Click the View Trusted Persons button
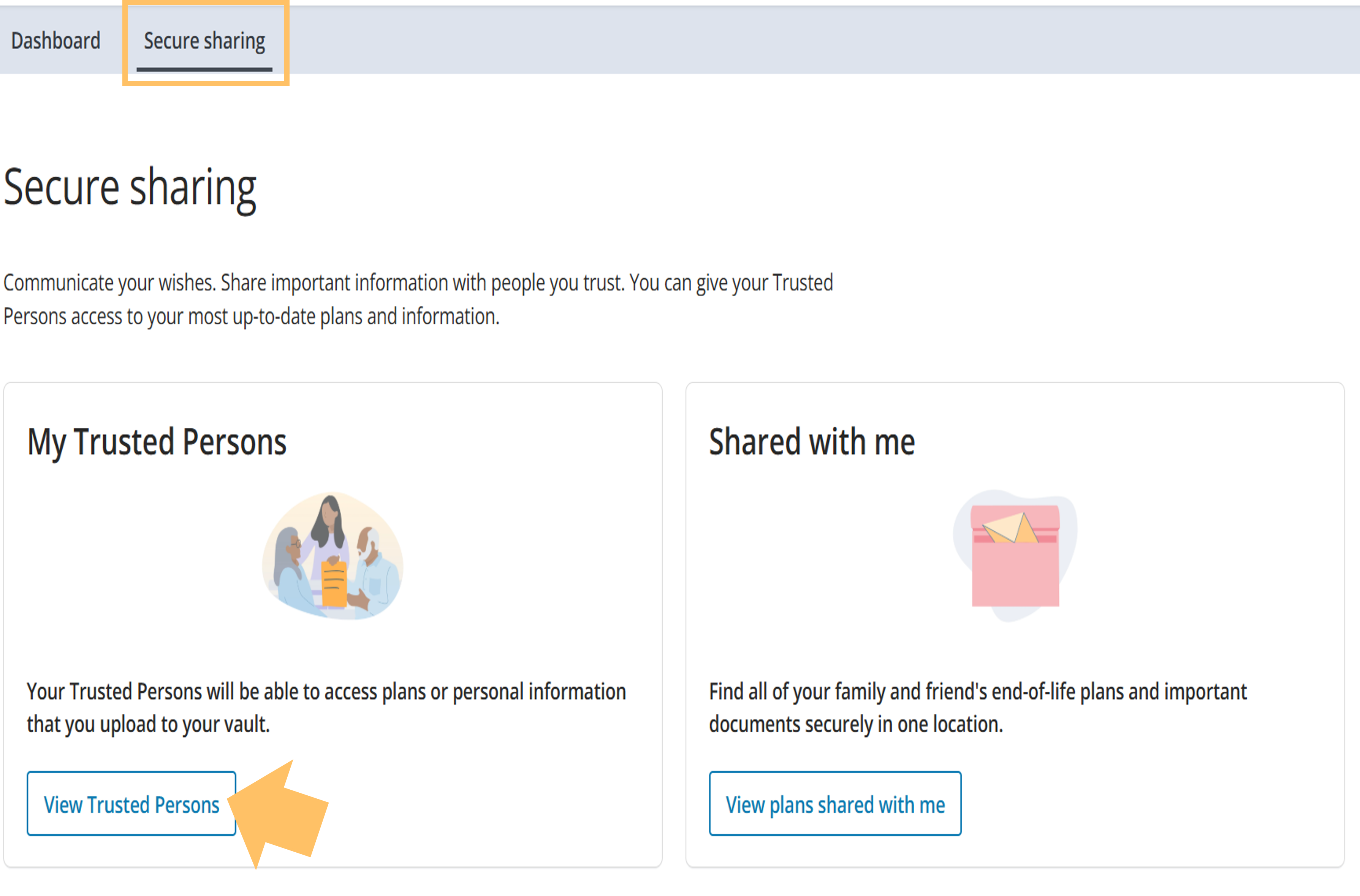 tap(131, 804)
